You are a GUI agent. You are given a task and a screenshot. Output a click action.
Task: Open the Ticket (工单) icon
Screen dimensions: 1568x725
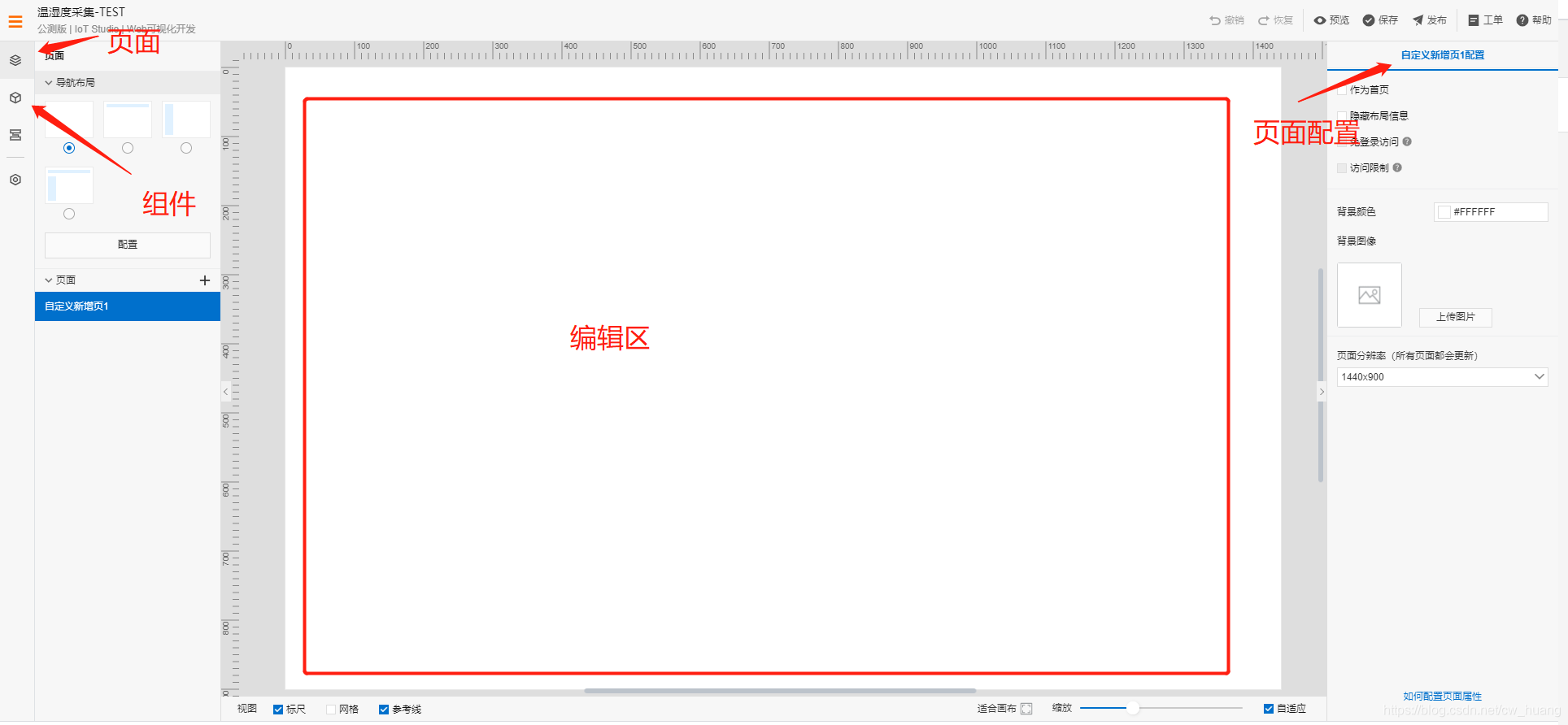click(1474, 20)
